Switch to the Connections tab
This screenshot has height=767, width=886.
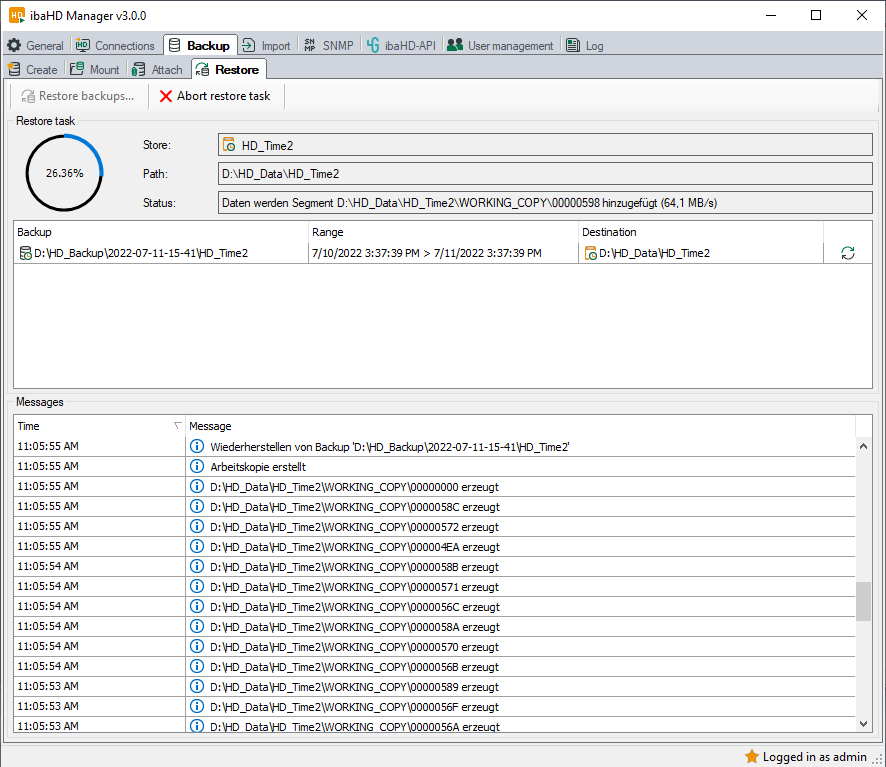point(116,45)
